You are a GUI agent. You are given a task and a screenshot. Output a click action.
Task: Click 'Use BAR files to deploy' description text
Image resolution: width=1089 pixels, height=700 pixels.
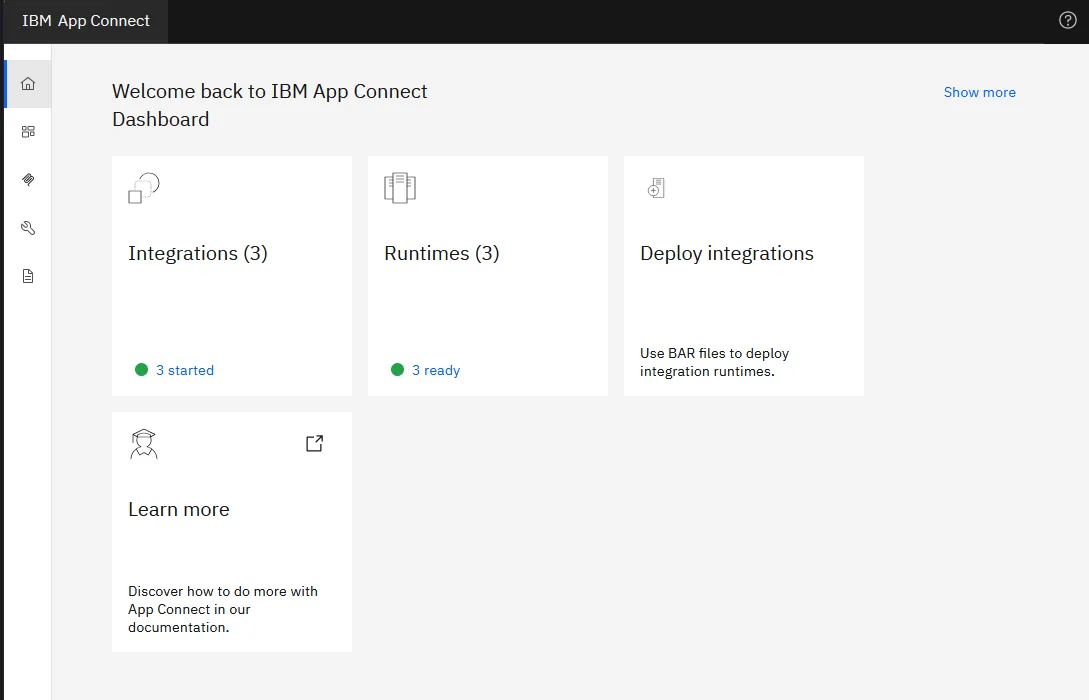pyautogui.click(x=715, y=362)
